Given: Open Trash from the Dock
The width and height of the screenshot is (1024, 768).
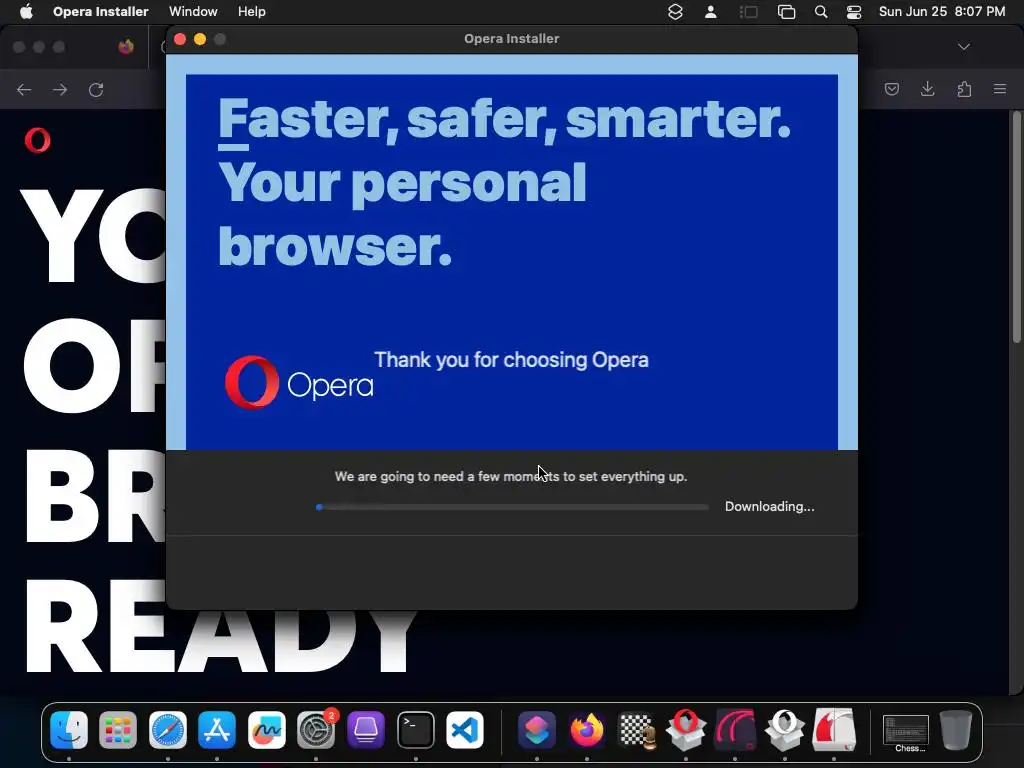Looking at the screenshot, I should [x=955, y=729].
